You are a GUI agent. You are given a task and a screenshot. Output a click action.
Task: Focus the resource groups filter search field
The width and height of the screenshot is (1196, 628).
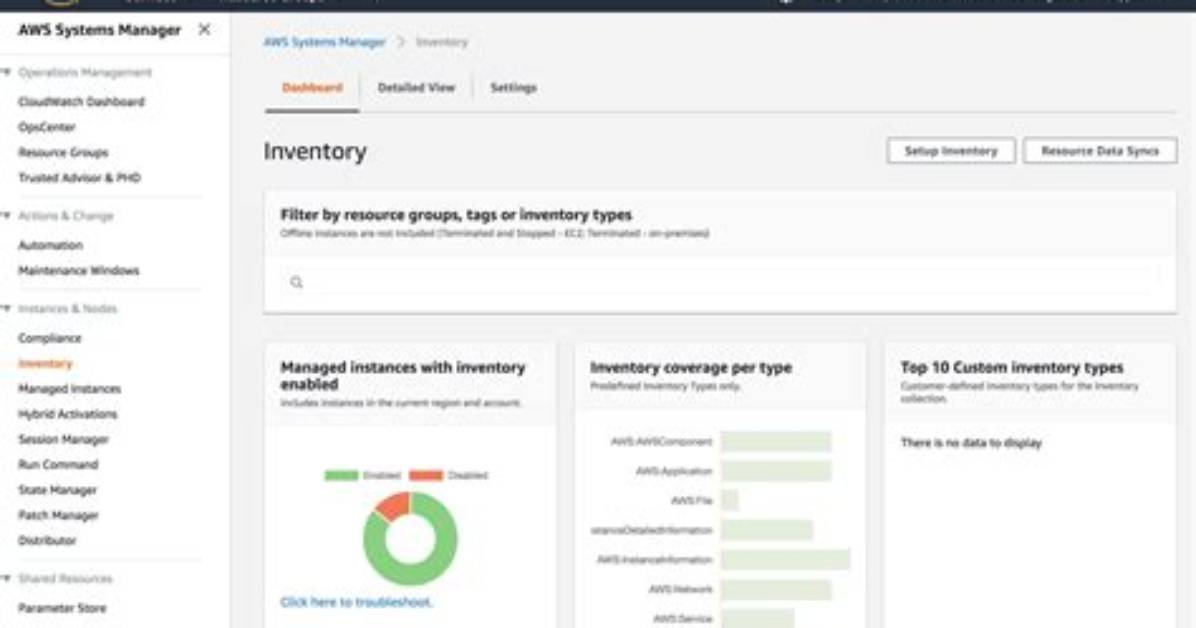[x=719, y=282]
